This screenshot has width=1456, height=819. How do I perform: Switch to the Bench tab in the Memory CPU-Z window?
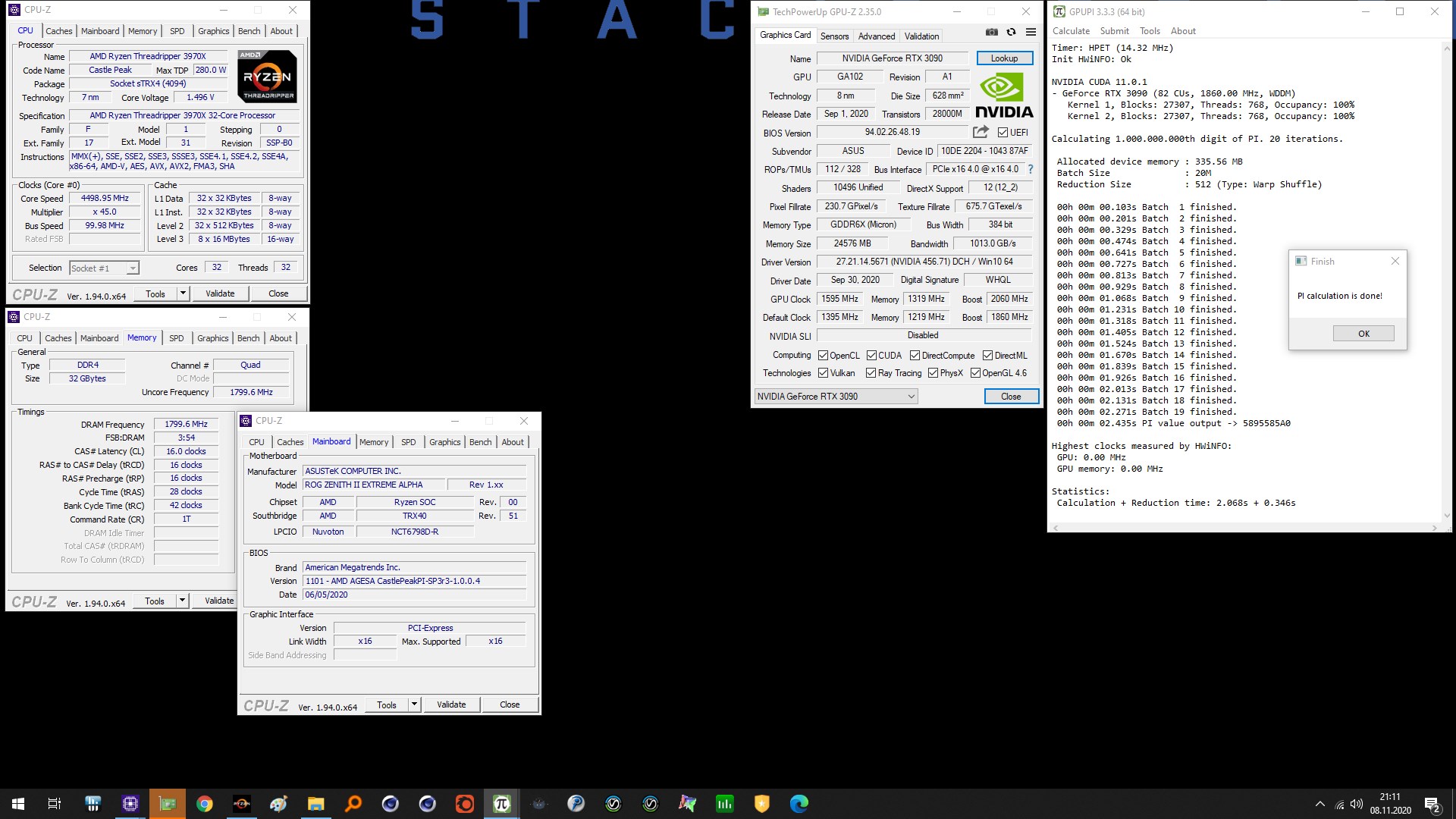point(248,338)
